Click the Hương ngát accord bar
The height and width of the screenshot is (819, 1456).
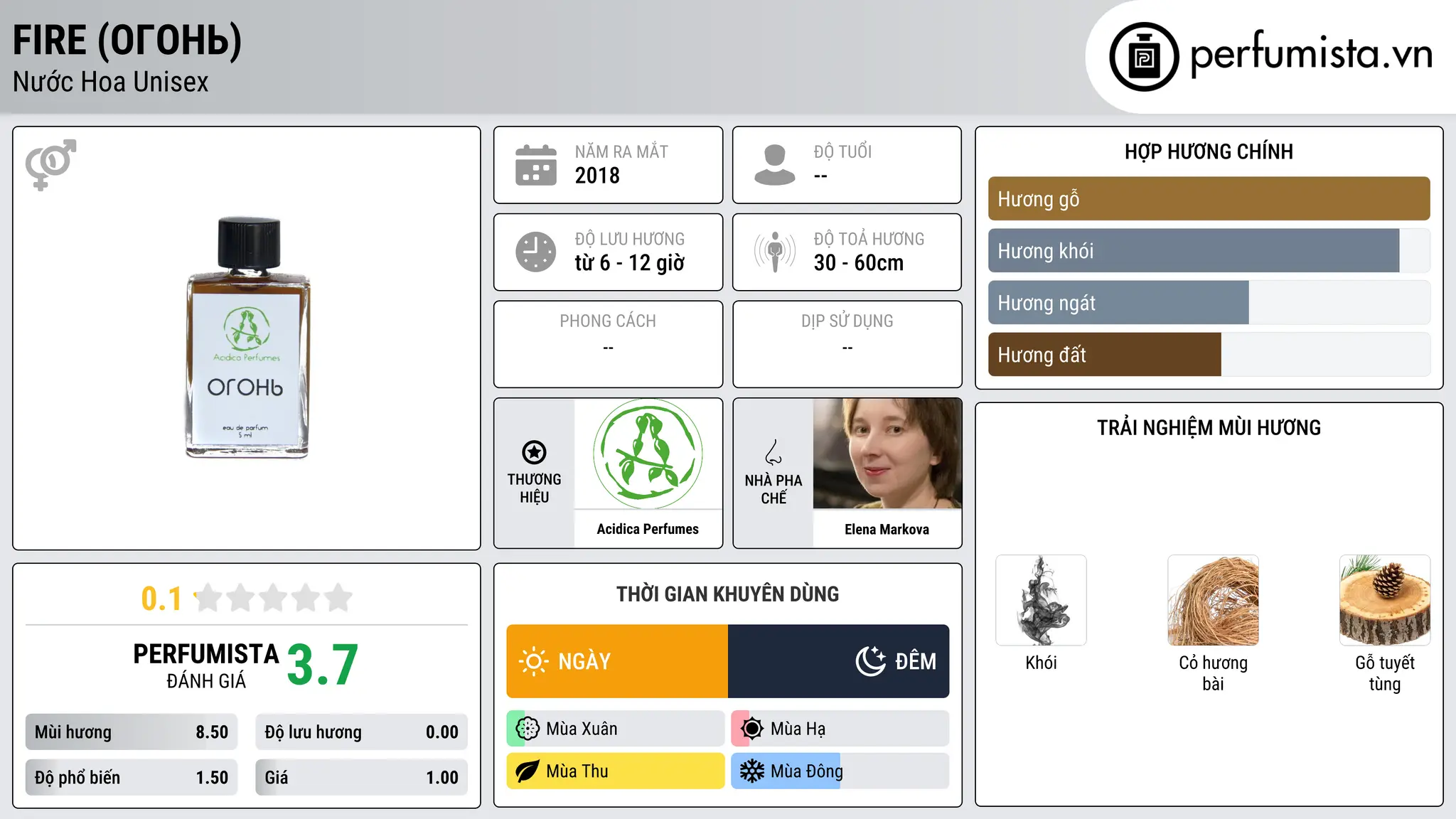coord(1209,303)
